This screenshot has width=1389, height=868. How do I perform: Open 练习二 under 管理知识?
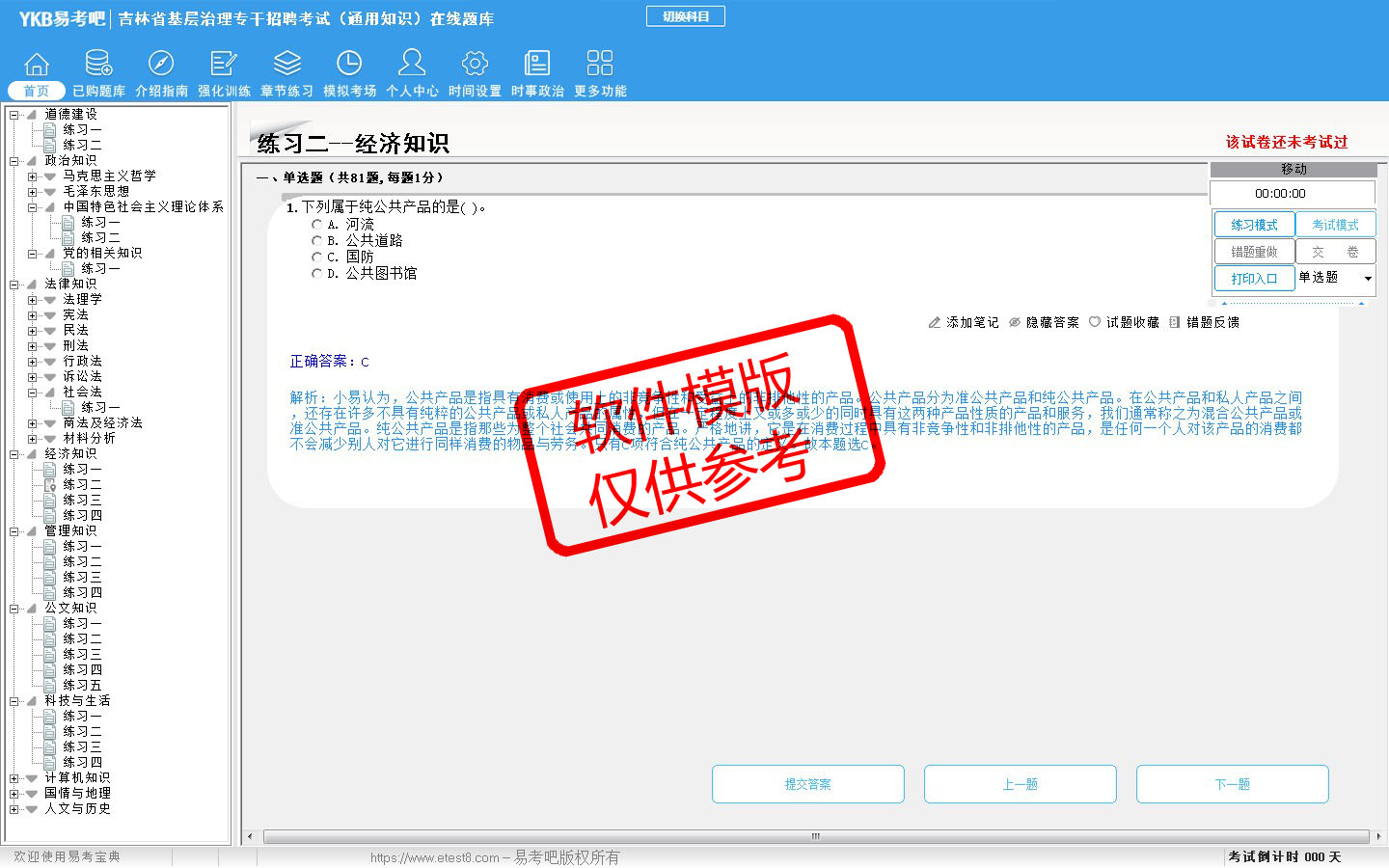pyautogui.click(x=82, y=561)
